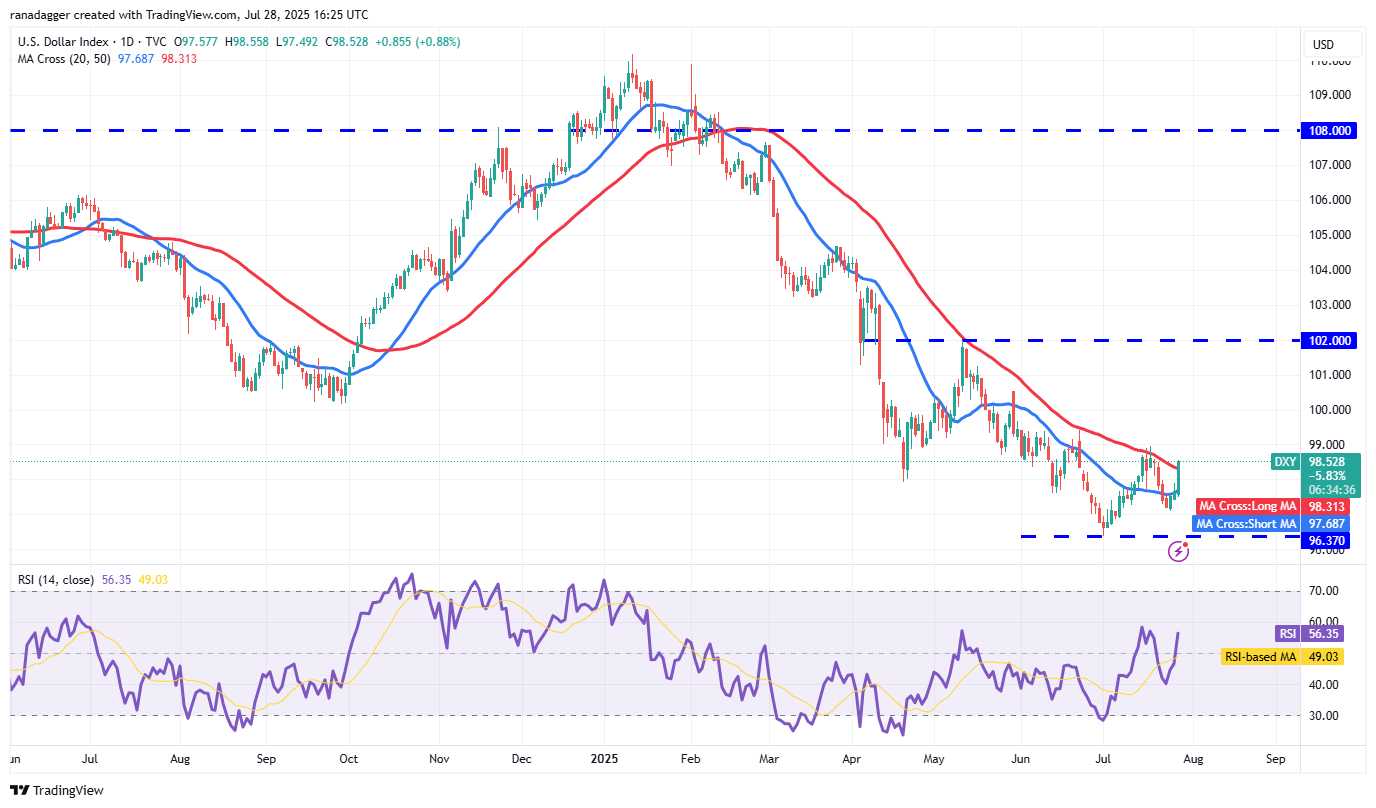Open the 1D timeframe selector in the legend
Viewport: 1376px width, 808px height.
tap(128, 41)
